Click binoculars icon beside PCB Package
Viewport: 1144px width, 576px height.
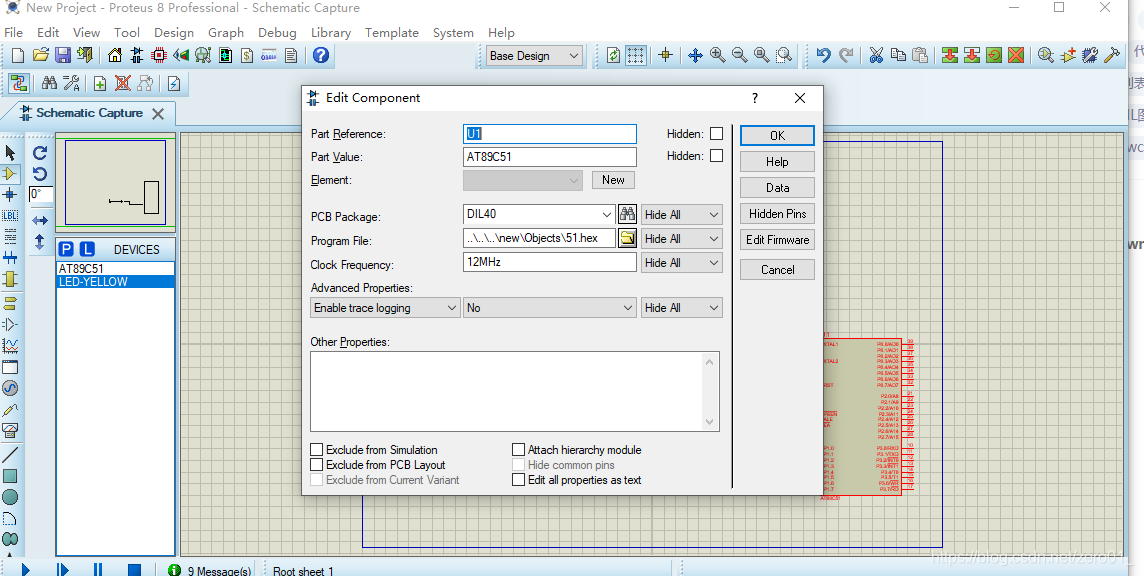click(627, 215)
